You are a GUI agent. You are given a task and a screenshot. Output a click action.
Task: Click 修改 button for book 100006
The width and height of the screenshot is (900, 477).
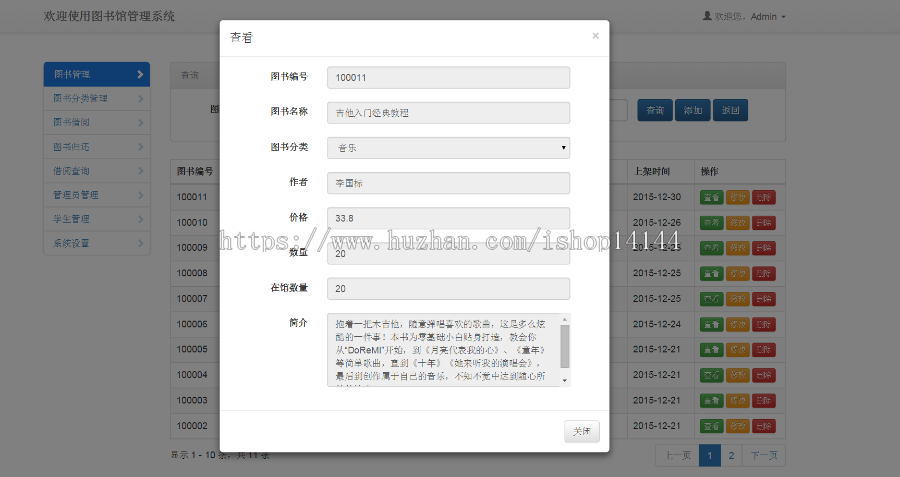[738, 324]
